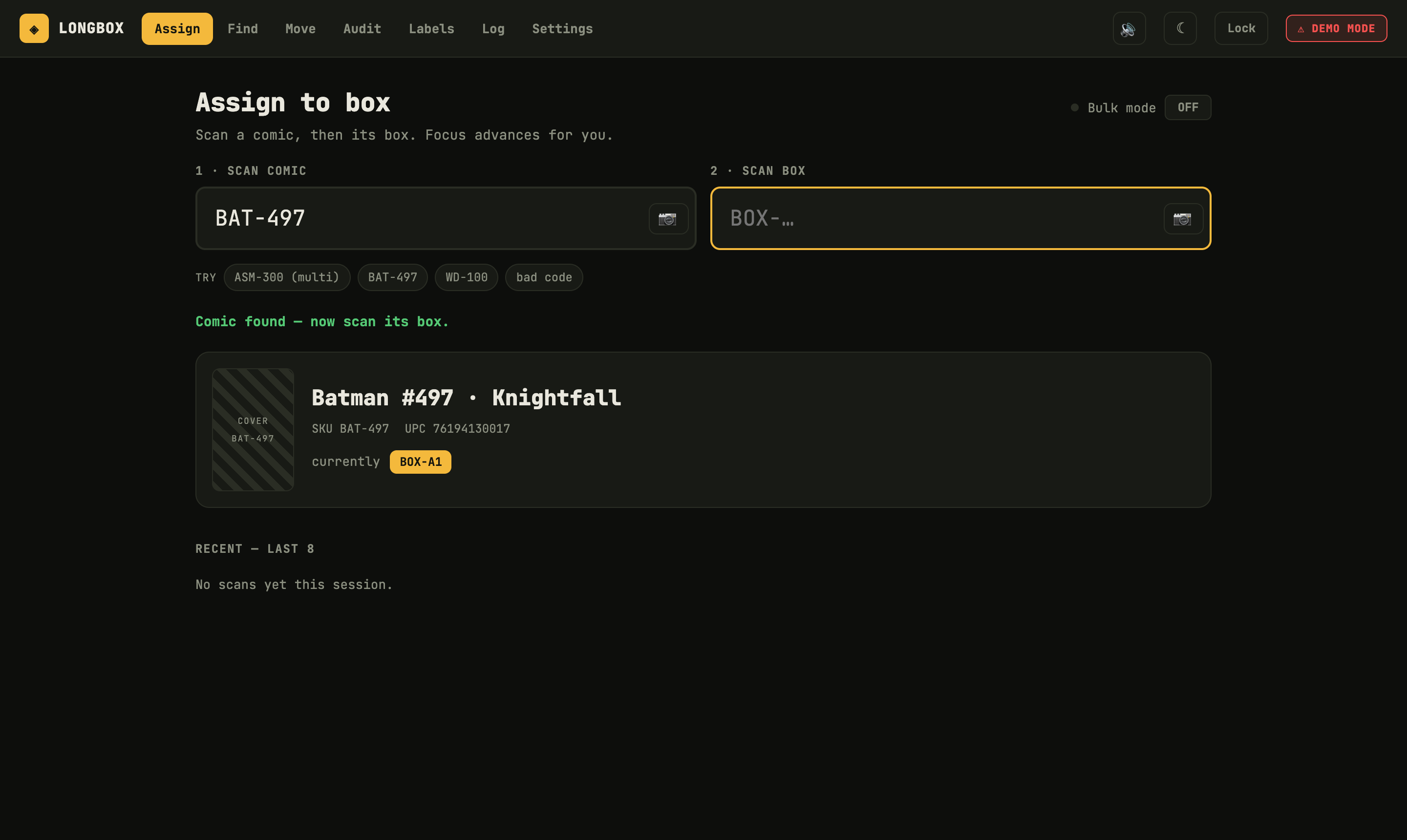Click "No scans yet this session." text
The height and width of the screenshot is (840, 1407).
pyautogui.click(x=295, y=585)
